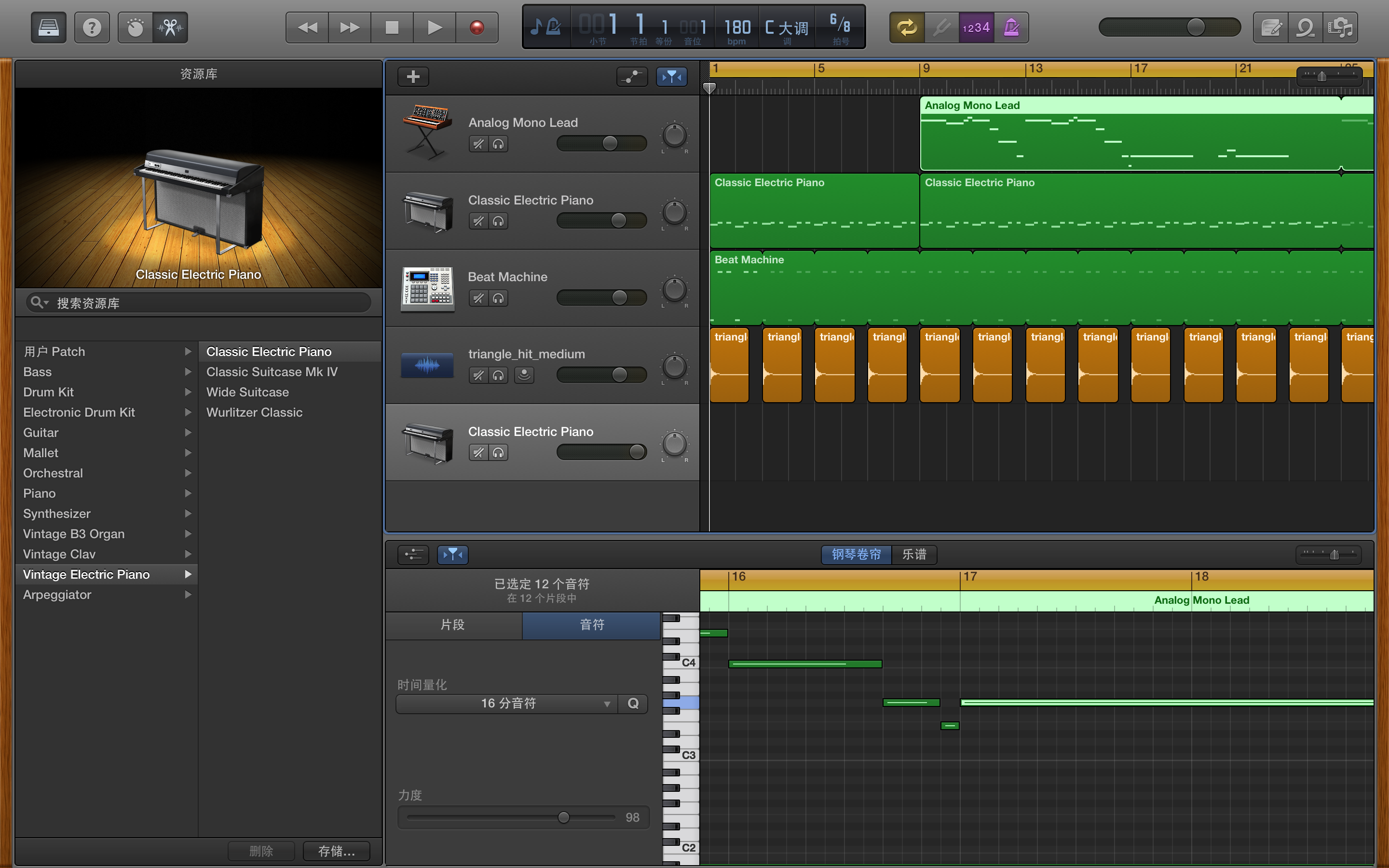The height and width of the screenshot is (868, 1389).
Task: Click ruler marker at bar 13
Action: (x=1035, y=69)
